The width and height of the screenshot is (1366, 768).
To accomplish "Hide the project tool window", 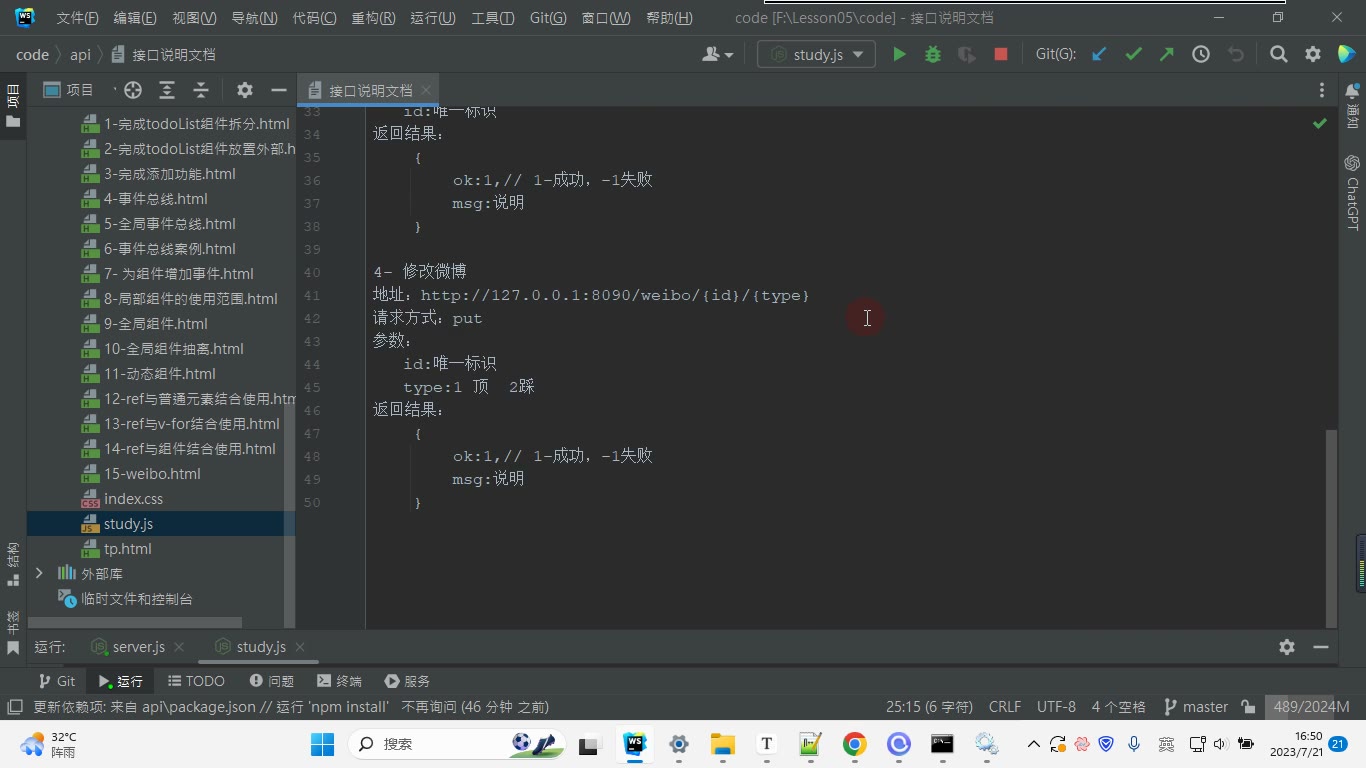I will pos(279,90).
